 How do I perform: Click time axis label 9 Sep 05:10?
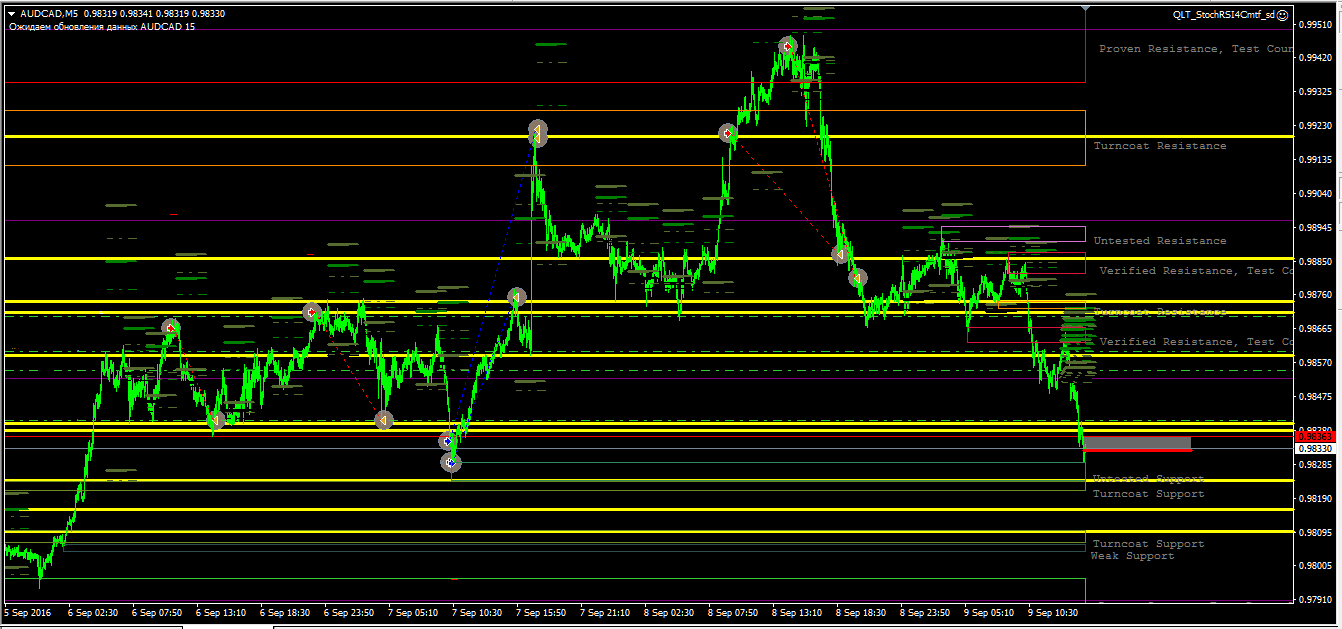coord(989,612)
